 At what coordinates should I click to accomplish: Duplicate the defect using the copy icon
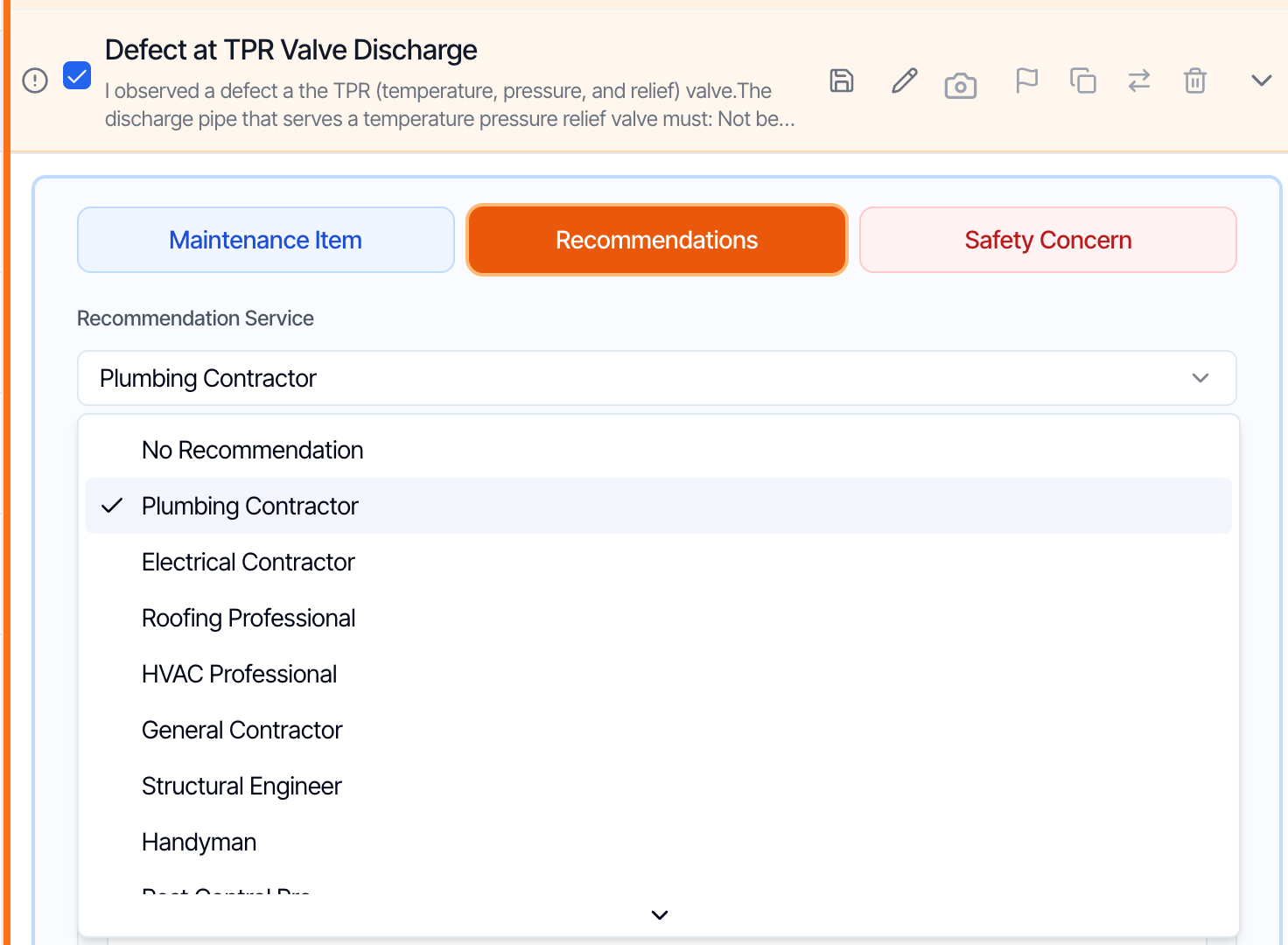(x=1083, y=80)
